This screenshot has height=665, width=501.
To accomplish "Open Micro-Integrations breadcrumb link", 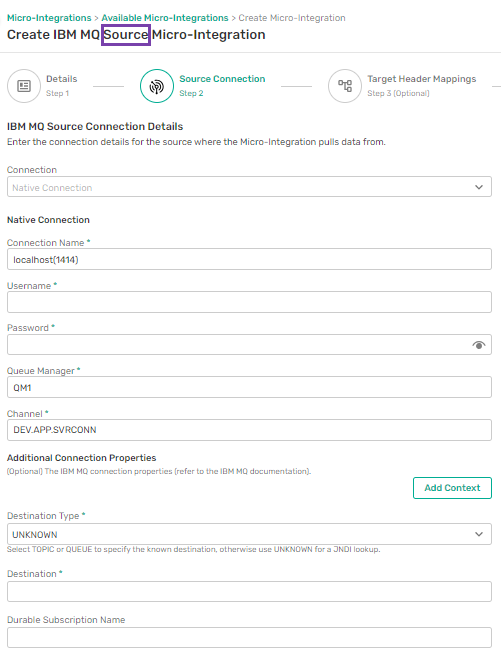I will coord(49,18).
